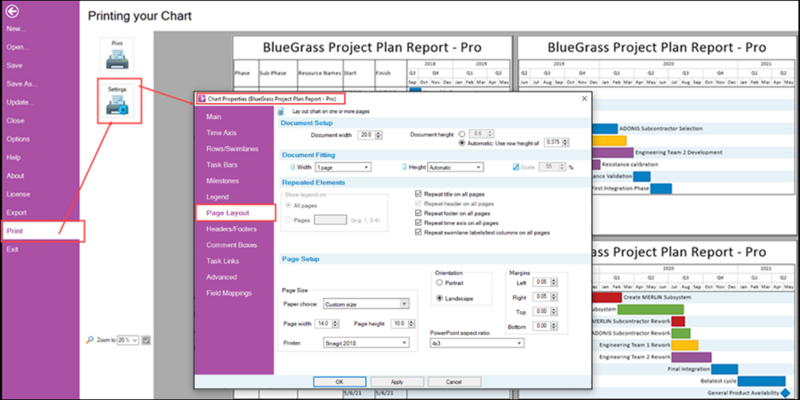Open the Width fitting dropdown
The height and width of the screenshot is (400, 800).
pos(343,167)
